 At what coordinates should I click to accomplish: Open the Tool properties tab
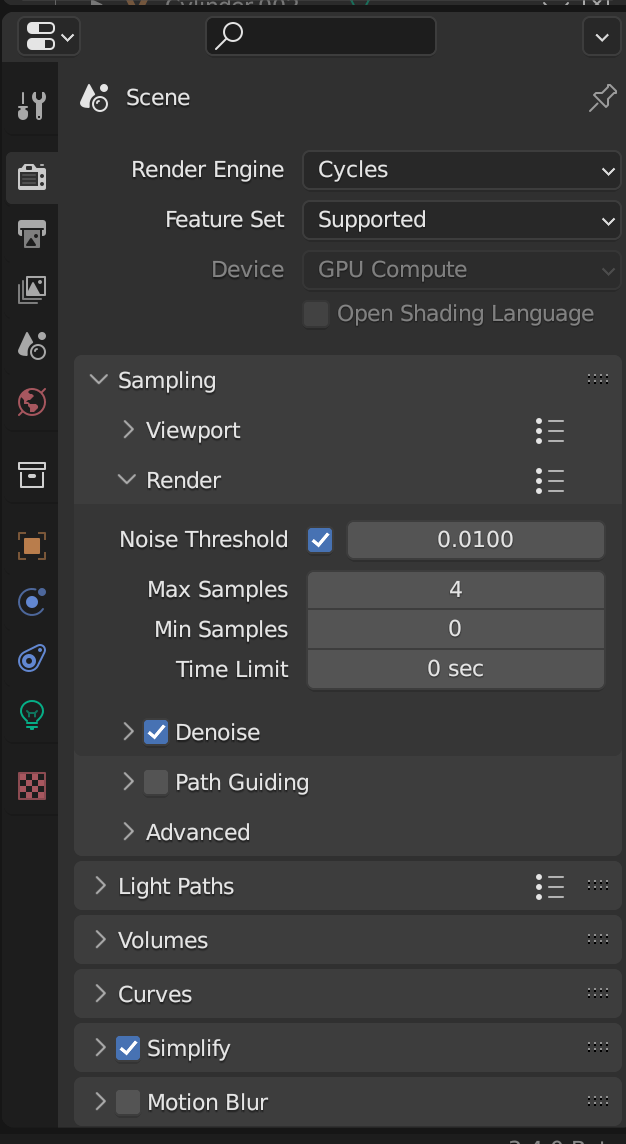coord(31,106)
